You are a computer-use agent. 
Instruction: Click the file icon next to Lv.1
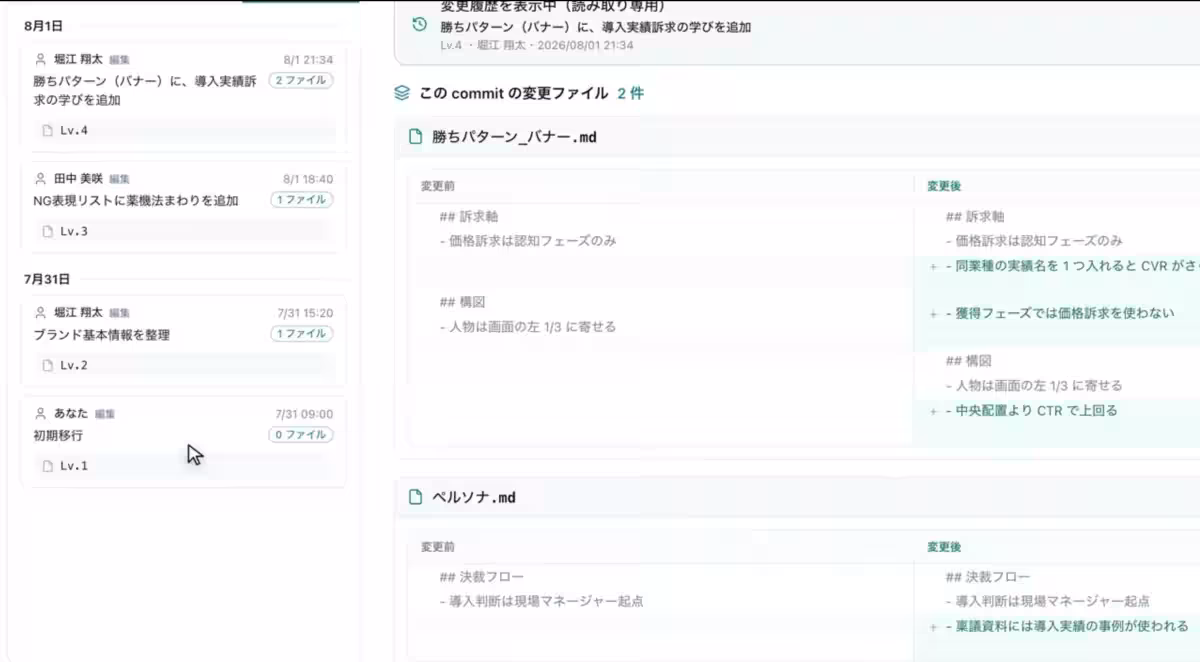(x=47, y=466)
